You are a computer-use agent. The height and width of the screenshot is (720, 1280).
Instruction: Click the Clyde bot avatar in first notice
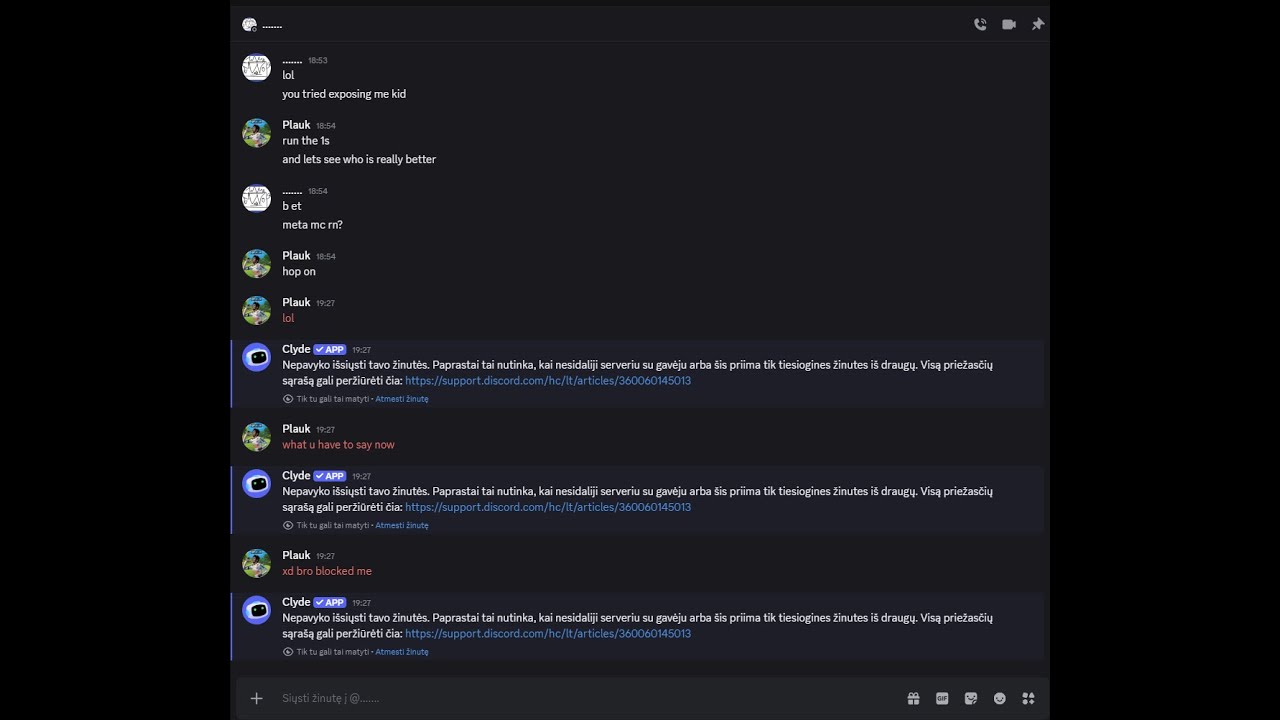257,357
